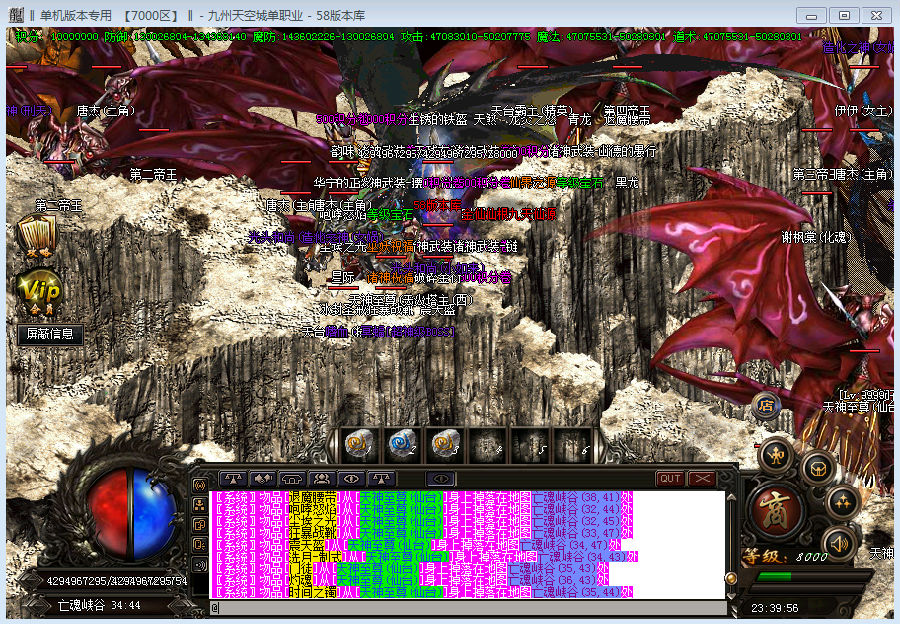Click the chat line mentioning 狂暴战靴
The image size is (900, 624).
(421, 533)
